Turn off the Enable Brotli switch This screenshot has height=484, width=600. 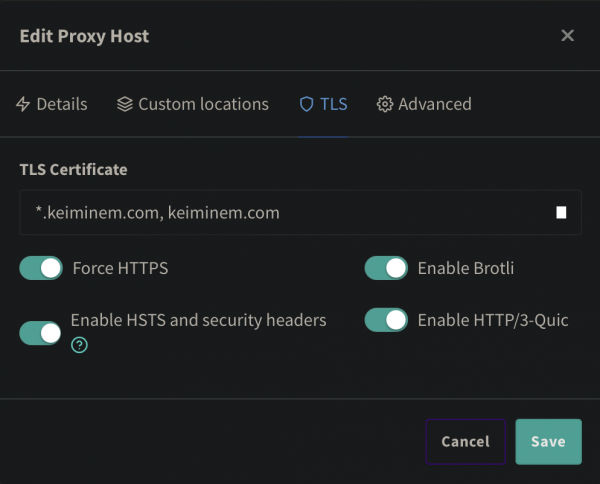click(386, 268)
